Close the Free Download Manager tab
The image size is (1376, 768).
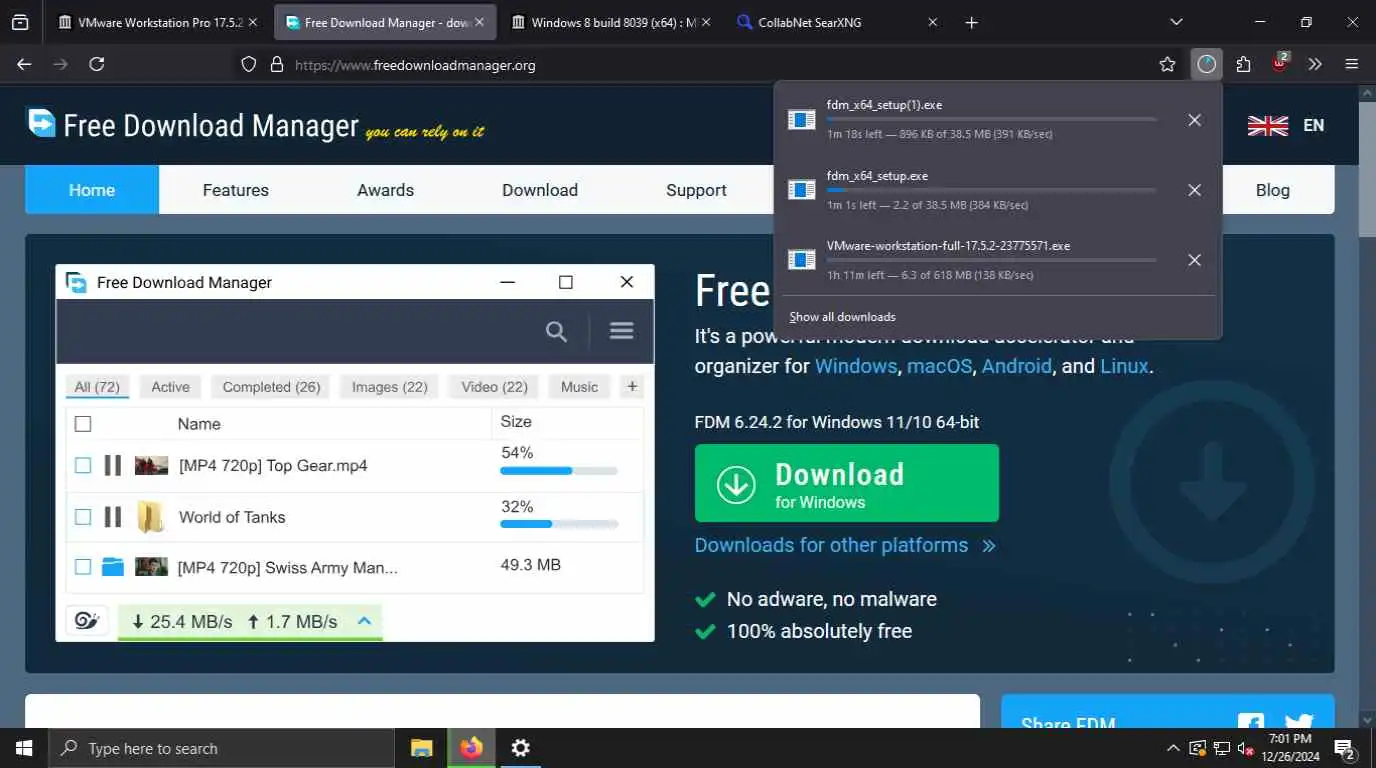pos(478,22)
